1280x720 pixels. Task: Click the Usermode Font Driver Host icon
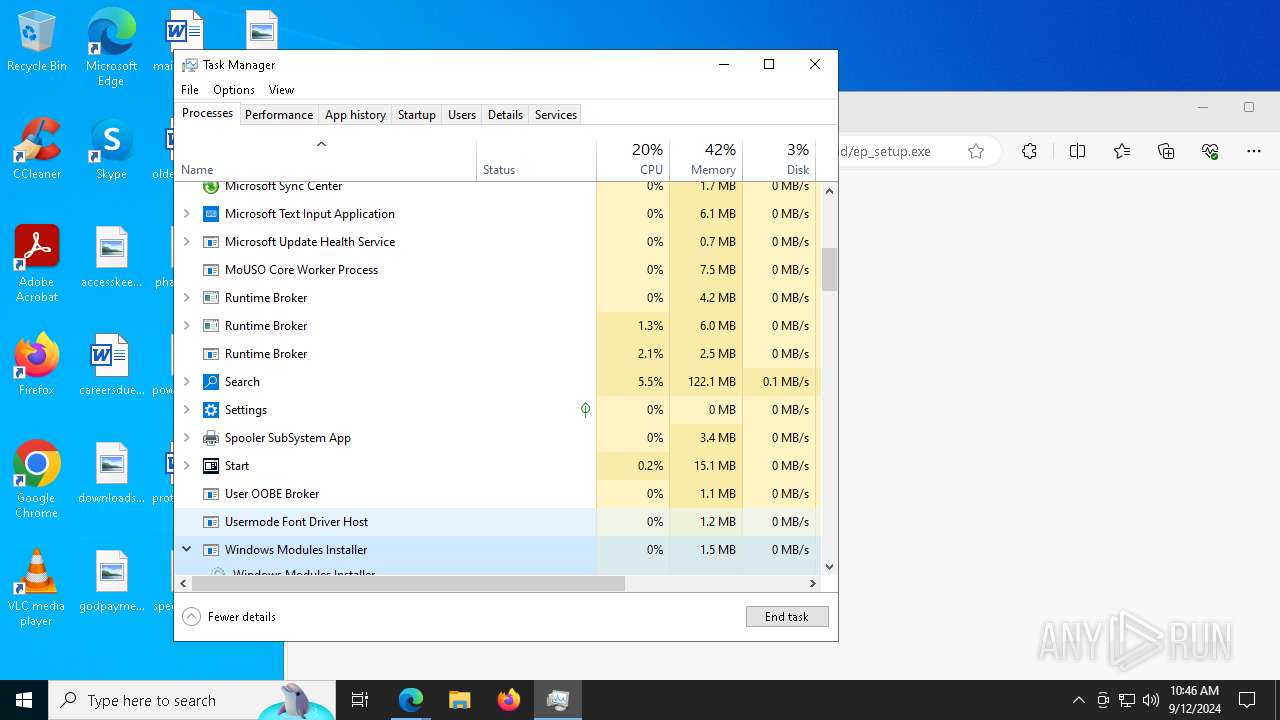point(210,522)
